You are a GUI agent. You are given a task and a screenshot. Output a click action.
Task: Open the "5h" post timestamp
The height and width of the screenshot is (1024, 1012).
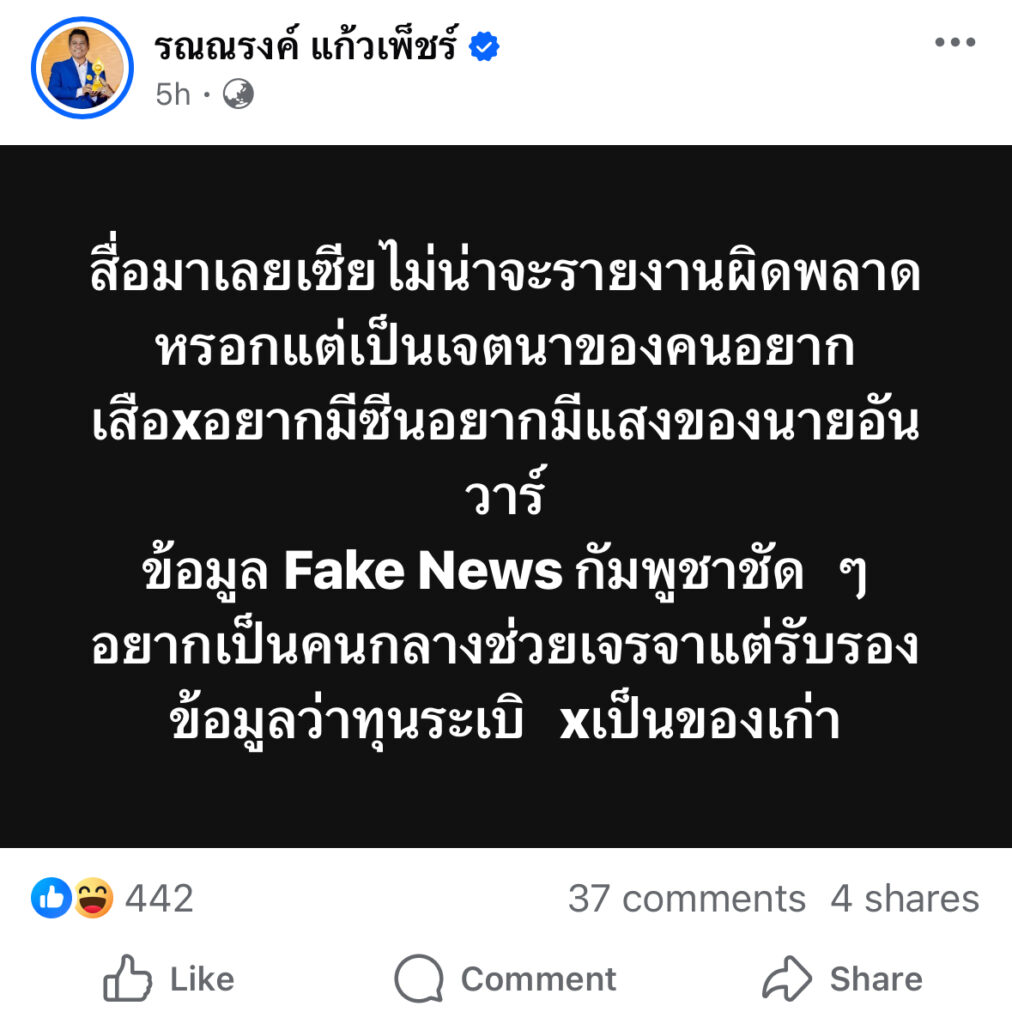[x=173, y=94]
